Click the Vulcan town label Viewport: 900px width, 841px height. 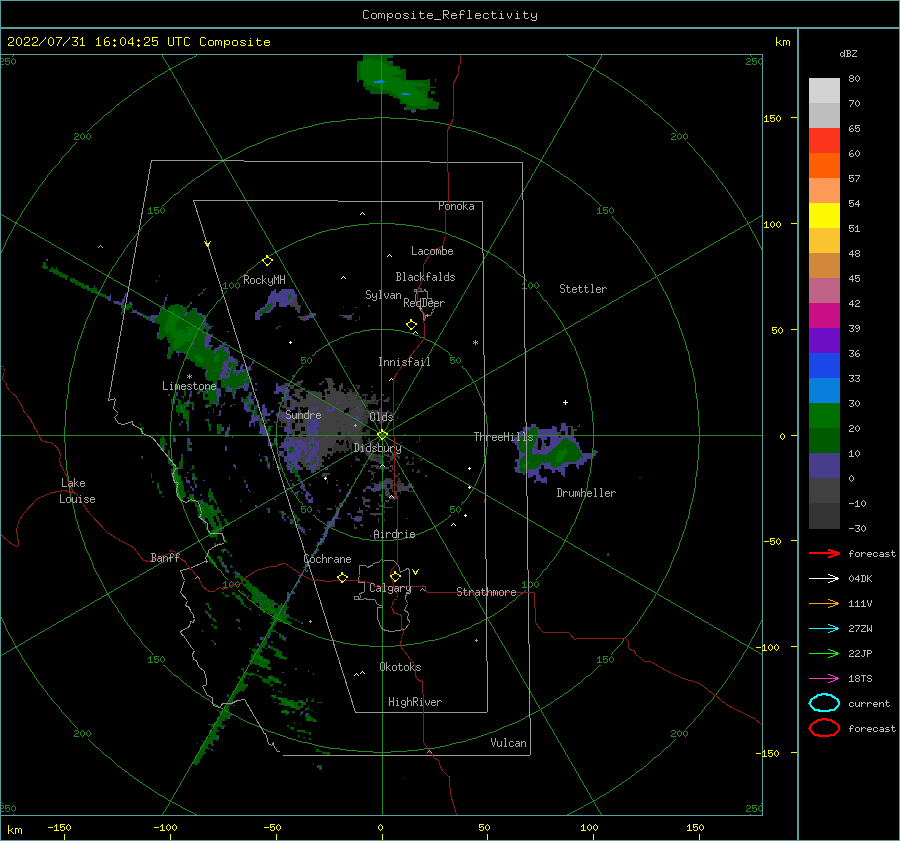(x=508, y=743)
